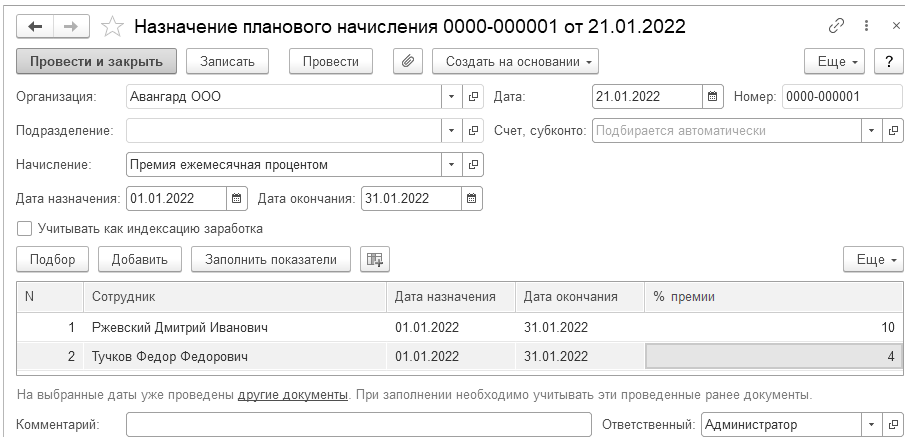This screenshot has width=905, height=437.
Task: Add document to favorites star
Action: point(113,25)
